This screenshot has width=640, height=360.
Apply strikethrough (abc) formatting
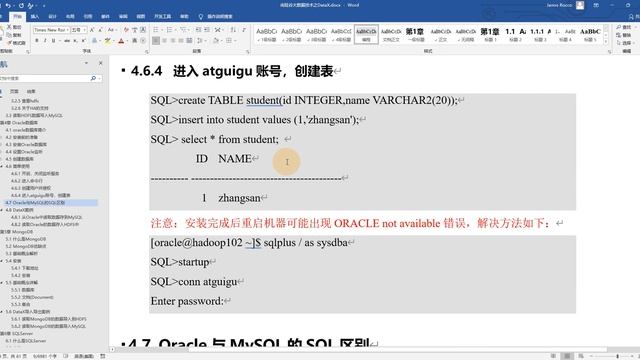(x=67, y=41)
